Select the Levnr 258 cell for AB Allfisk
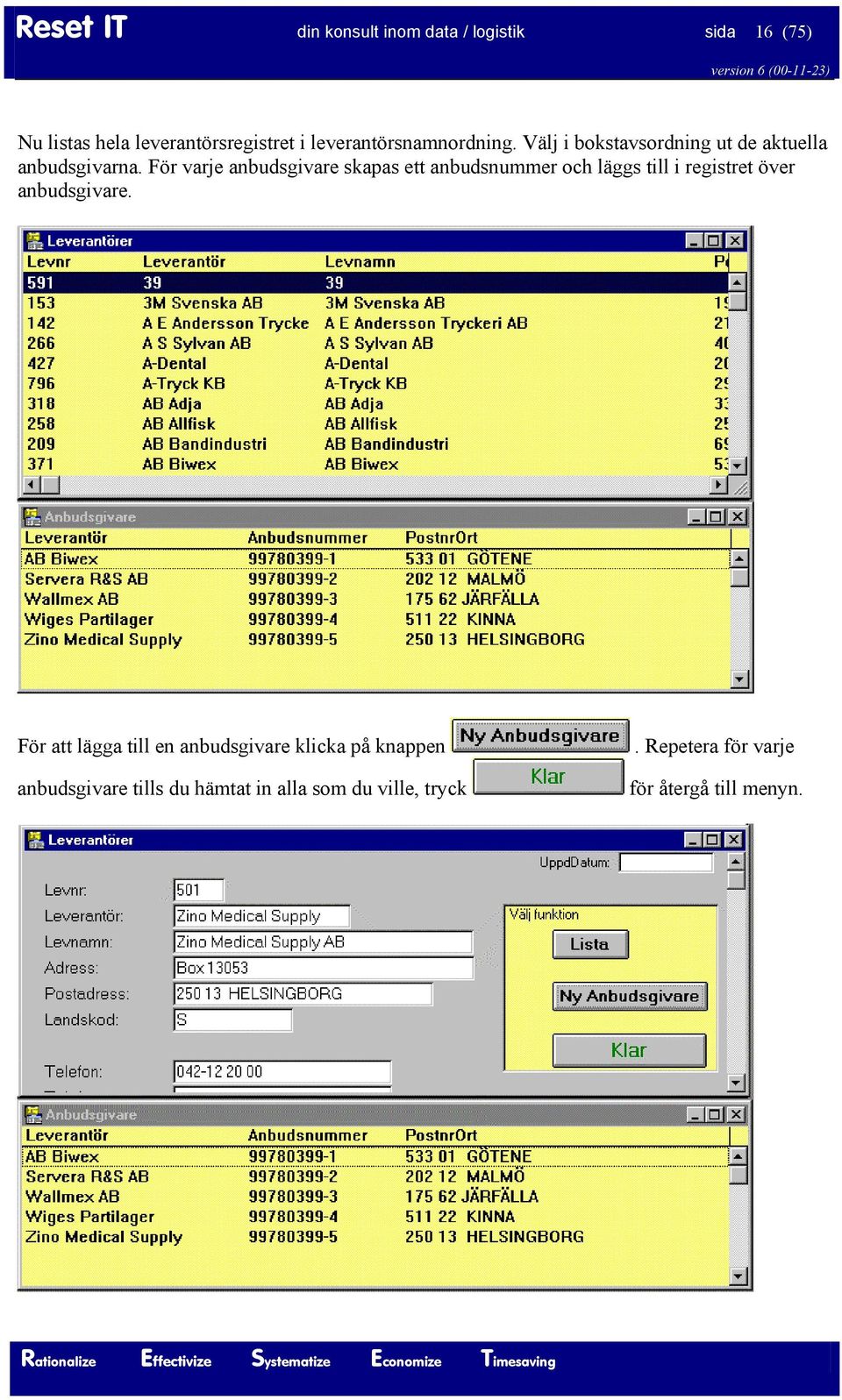842x1400 pixels. click(40, 423)
